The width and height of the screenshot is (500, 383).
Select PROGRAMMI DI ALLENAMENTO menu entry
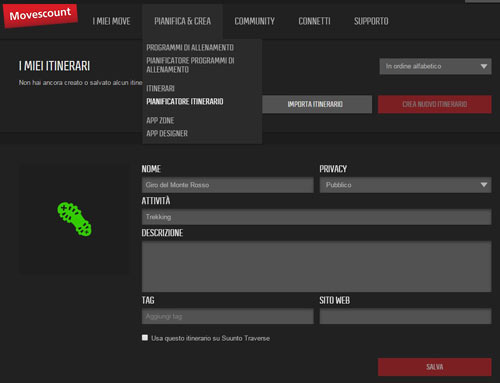(190, 48)
